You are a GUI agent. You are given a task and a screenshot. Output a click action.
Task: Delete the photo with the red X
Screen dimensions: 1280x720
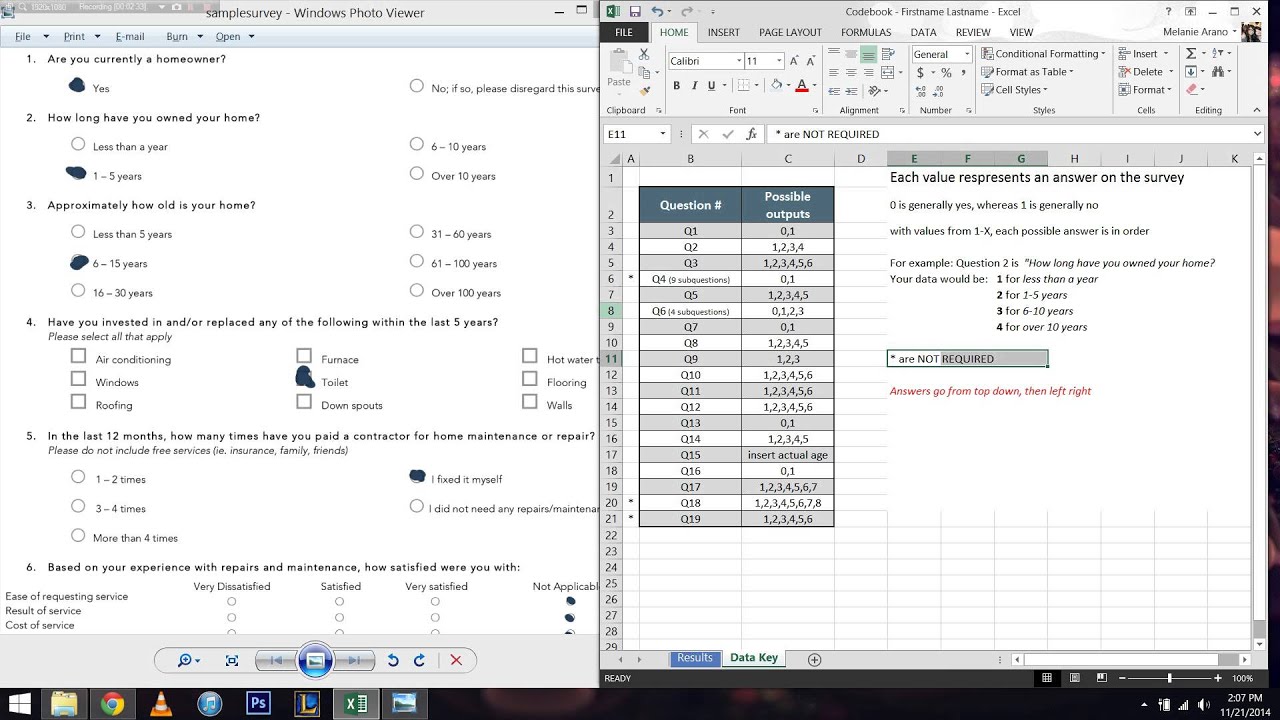[x=456, y=660]
